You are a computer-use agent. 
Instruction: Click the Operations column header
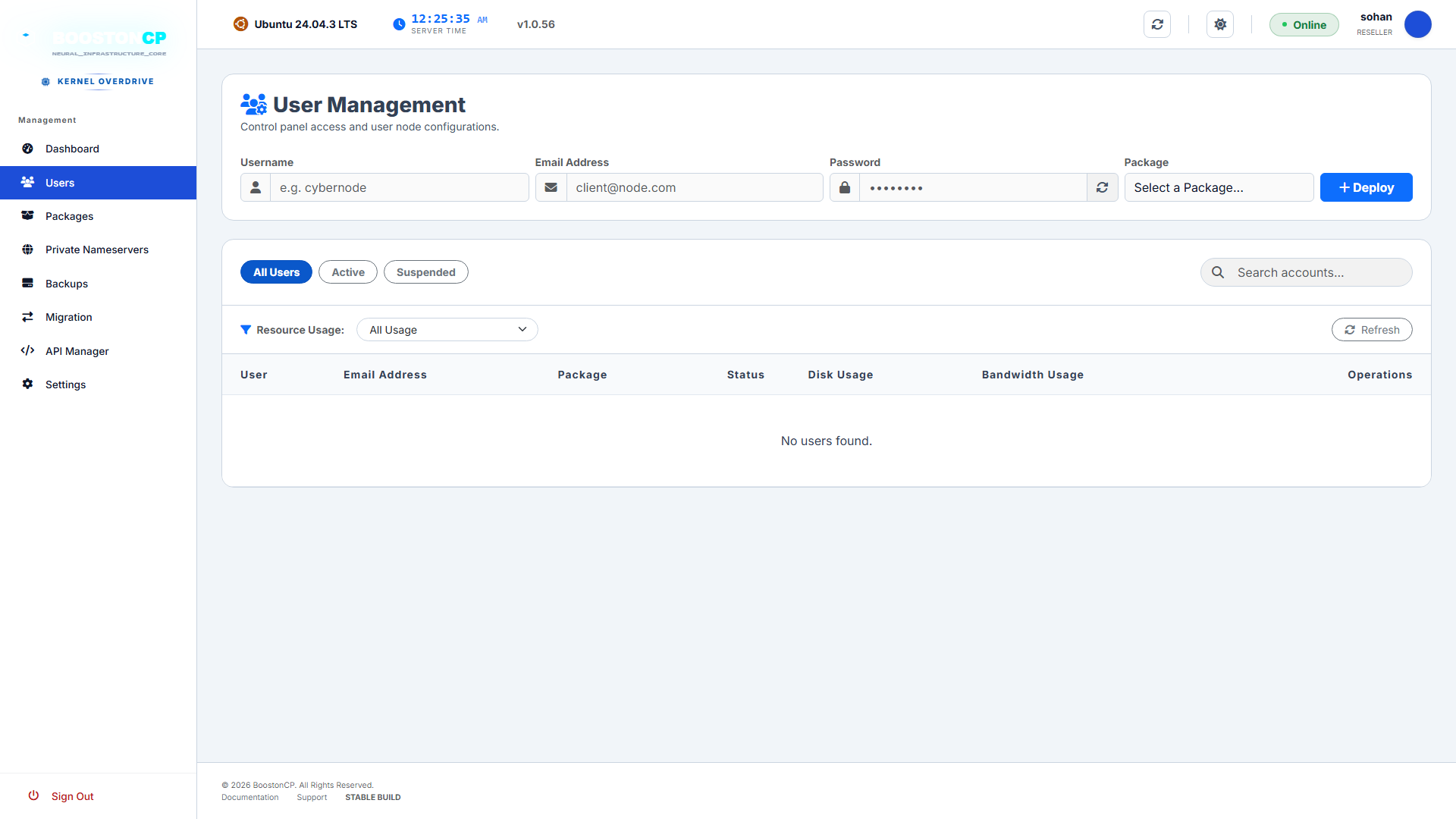[x=1380, y=375]
